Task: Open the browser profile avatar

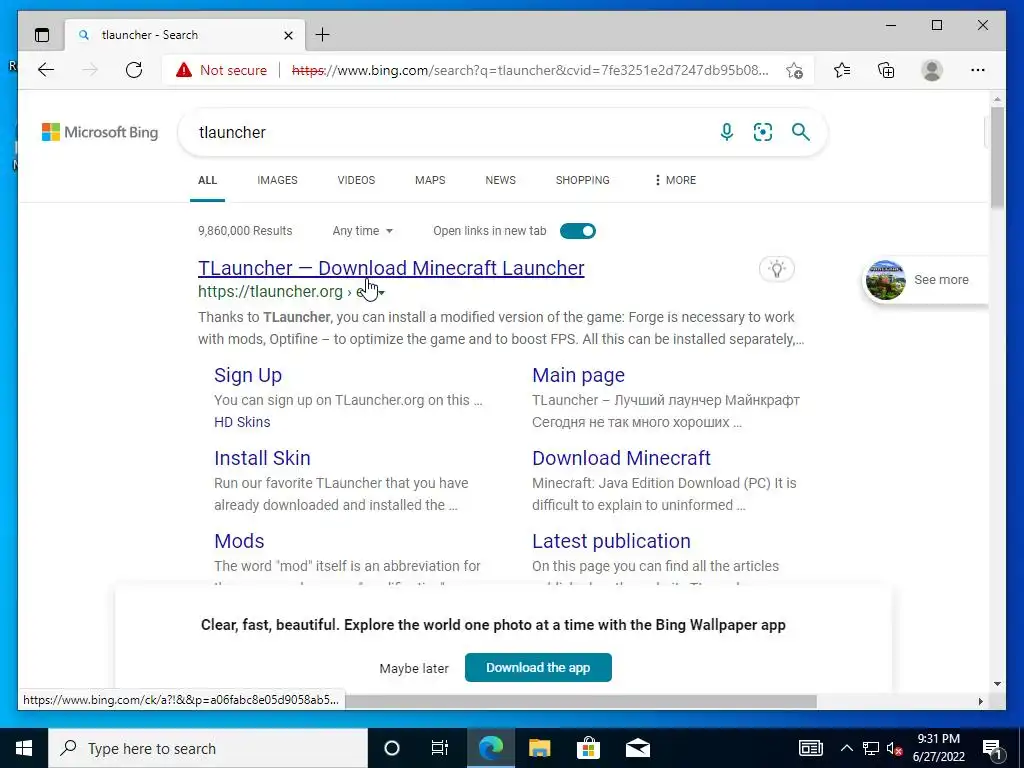Action: point(932,70)
